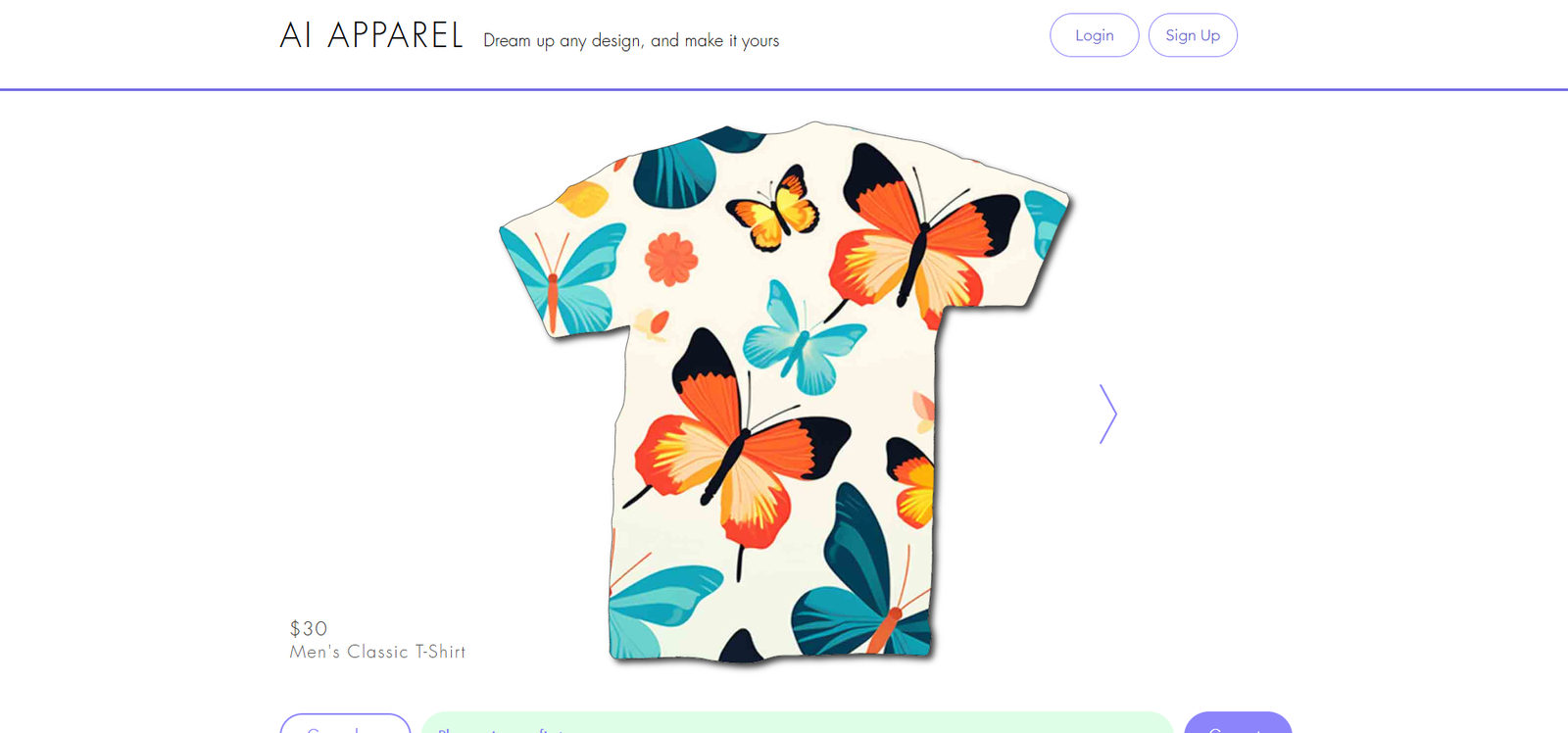This screenshot has height=733, width=1568.
Task: Click the "Dream up any design" tagline
Action: point(631,41)
